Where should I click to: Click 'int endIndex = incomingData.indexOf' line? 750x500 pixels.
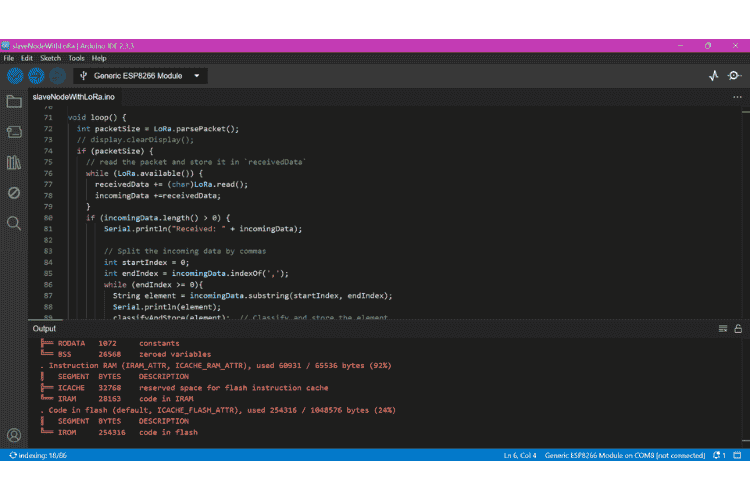point(196,274)
